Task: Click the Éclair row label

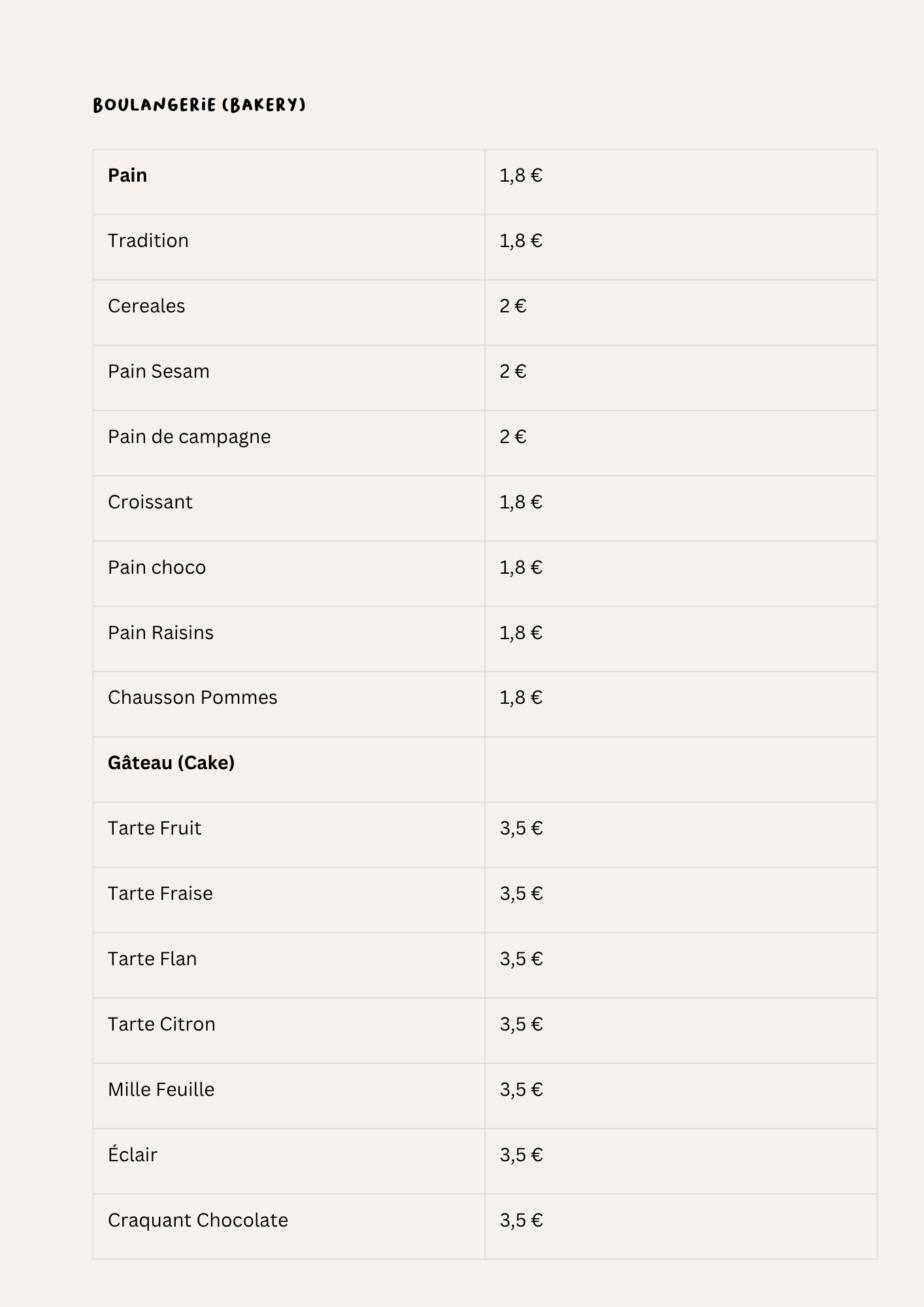Action: pyautogui.click(x=133, y=1155)
